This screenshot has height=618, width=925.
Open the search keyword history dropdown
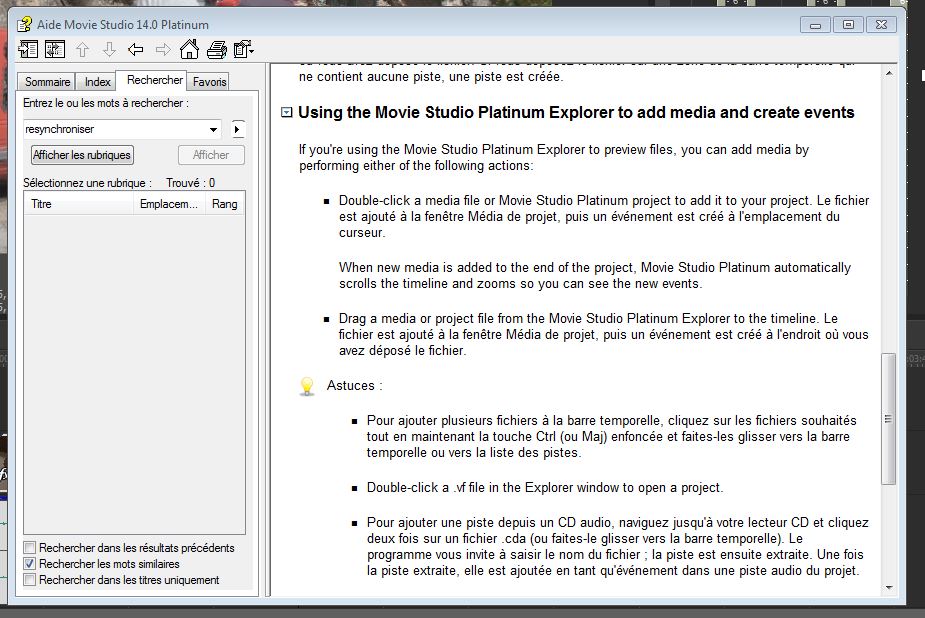click(x=214, y=129)
